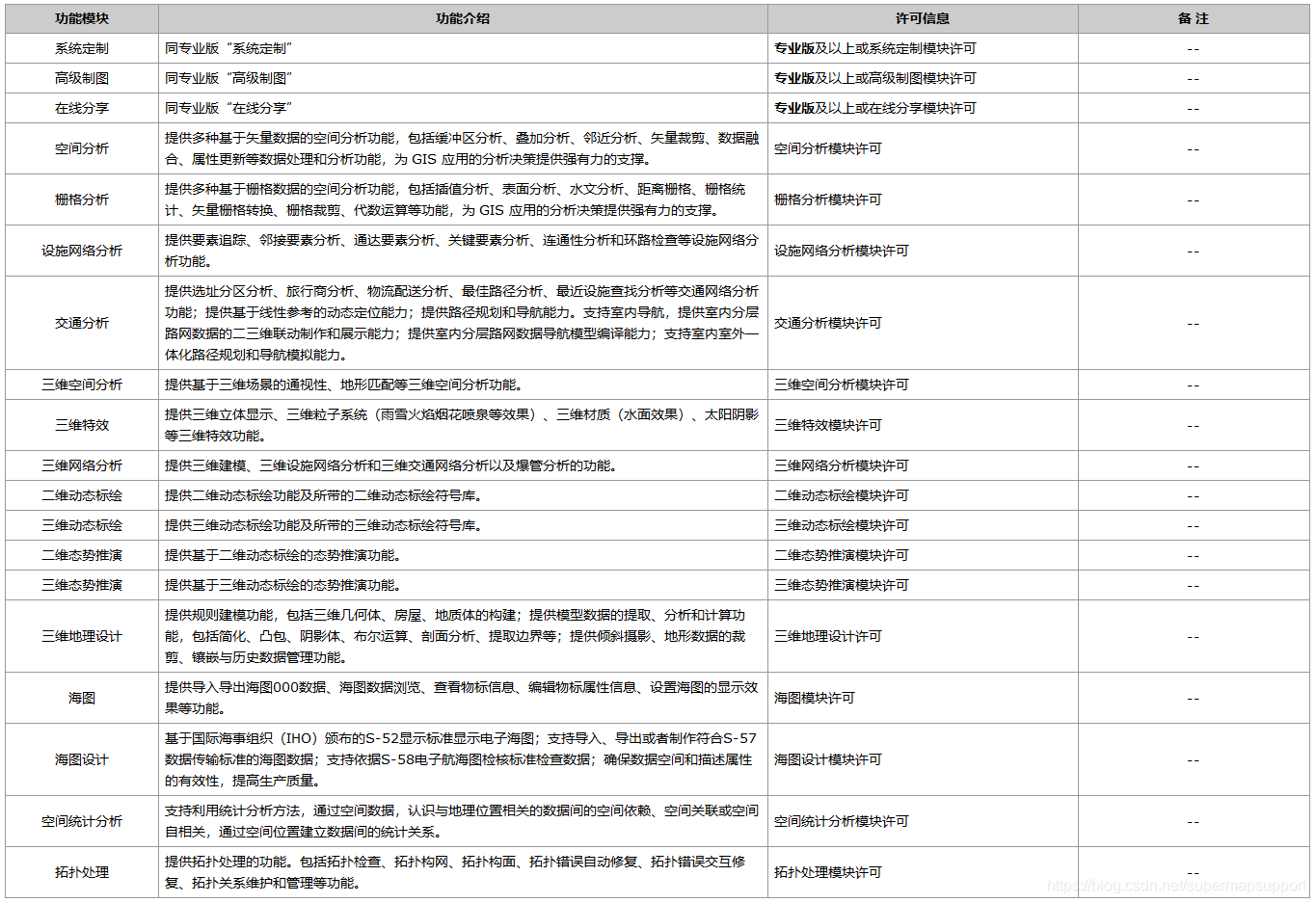The height and width of the screenshot is (903, 1316).
Task: Click the 三维地理设计许可 license cell
Action: 923,636
